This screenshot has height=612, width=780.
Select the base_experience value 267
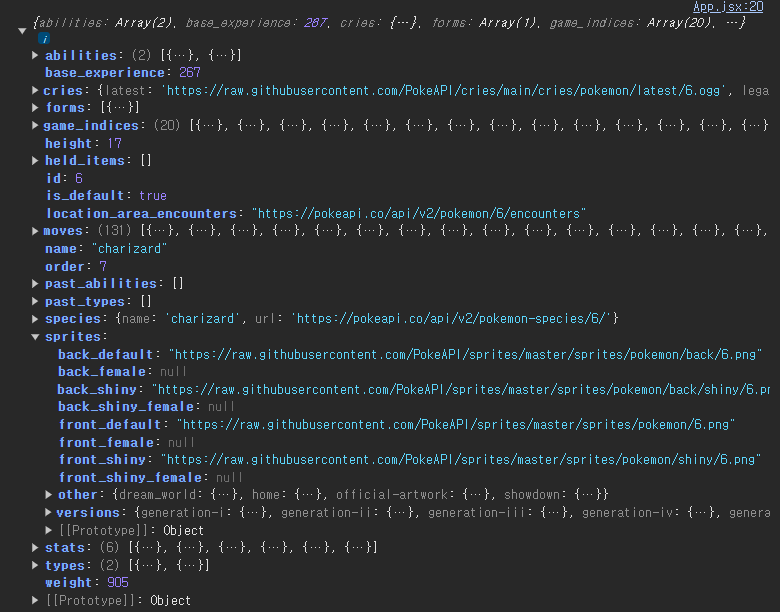pyautogui.click(x=190, y=73)
